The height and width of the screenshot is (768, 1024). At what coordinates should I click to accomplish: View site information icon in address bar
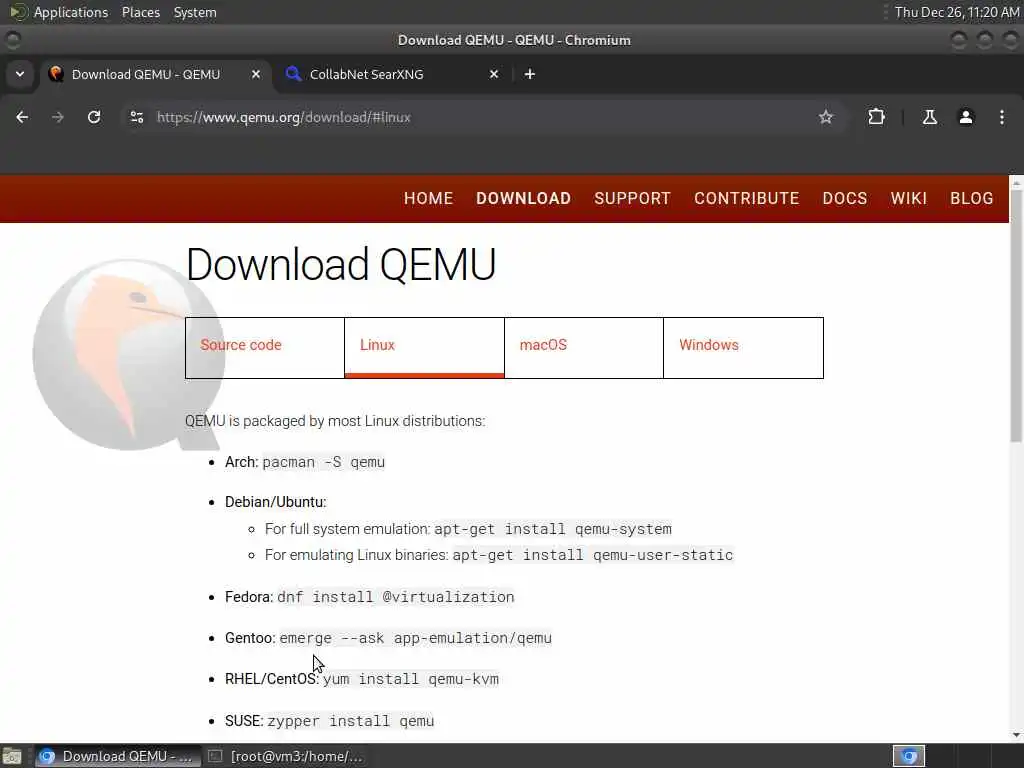[136, 117]
